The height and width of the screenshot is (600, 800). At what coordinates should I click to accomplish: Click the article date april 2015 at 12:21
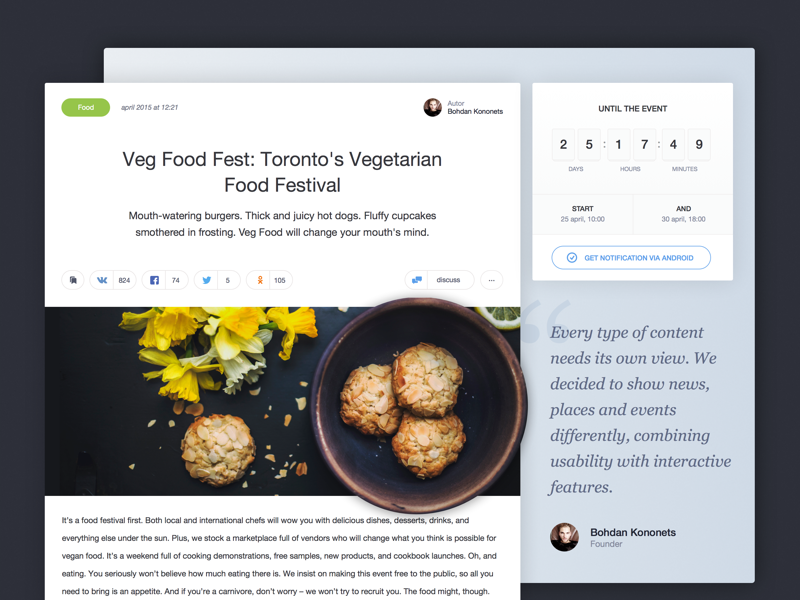(149, 107)
